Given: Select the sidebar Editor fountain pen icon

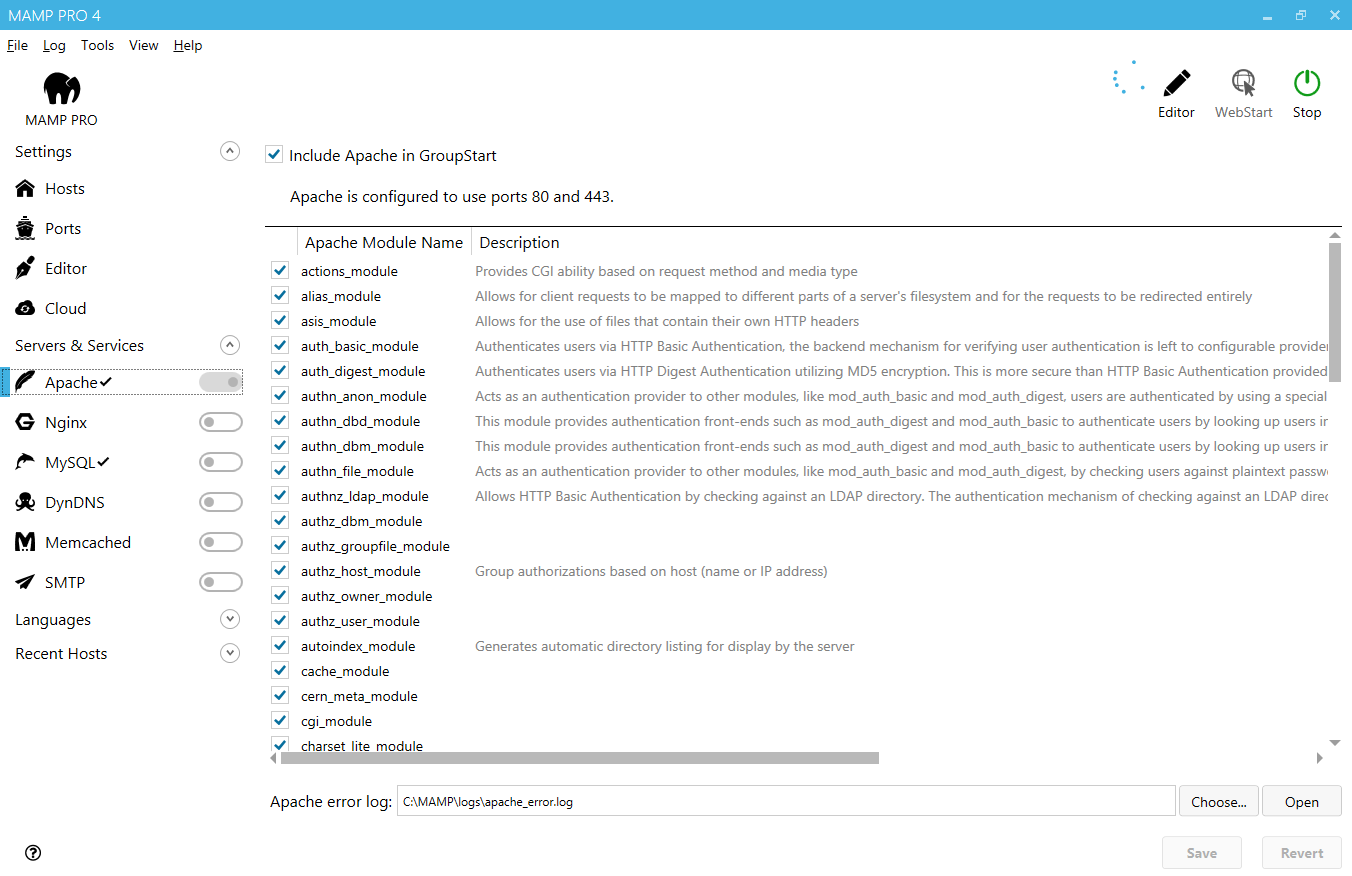Looking at the screenshot, I should click(25, 268).
